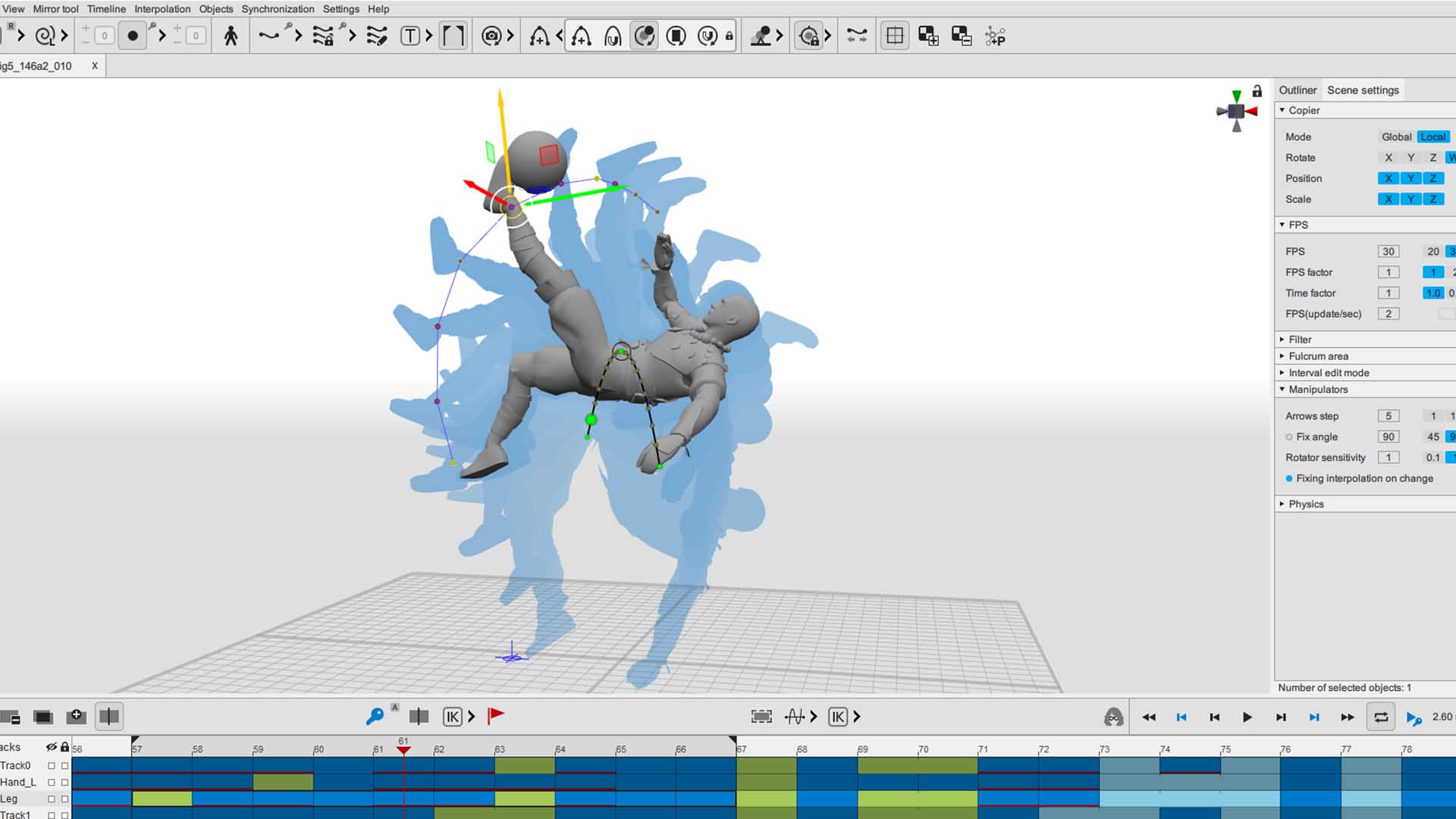Toggle loop playback mode

coord(1382,717)
